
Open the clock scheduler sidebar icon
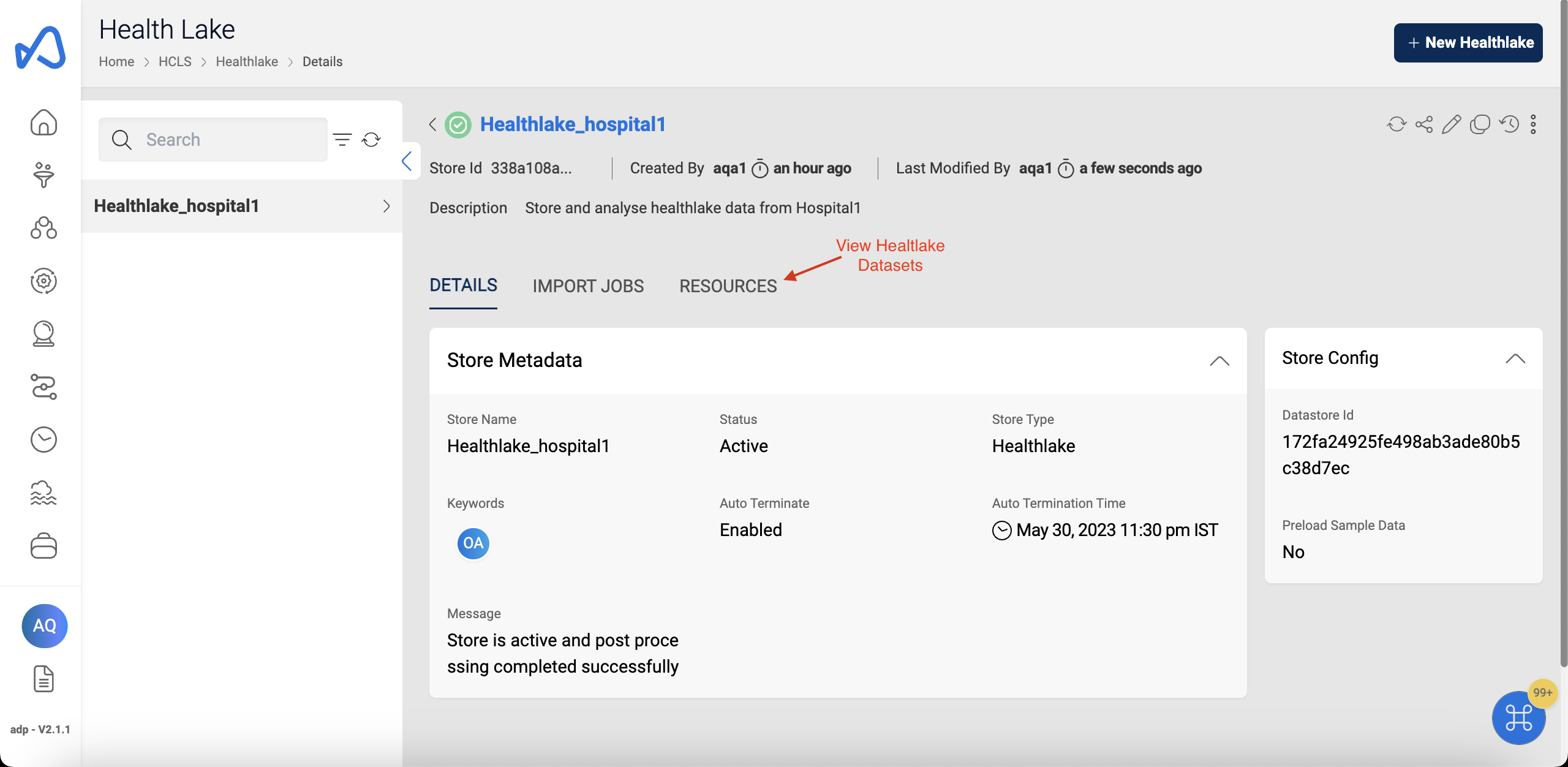(43, 439)
